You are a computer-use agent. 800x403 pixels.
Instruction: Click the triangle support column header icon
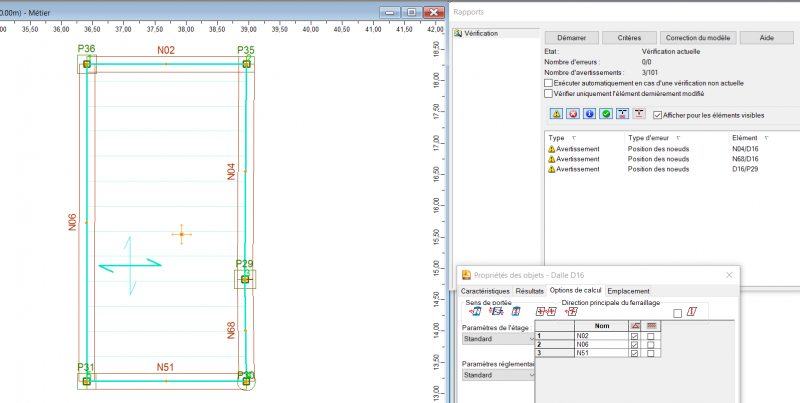click(635, 325)
